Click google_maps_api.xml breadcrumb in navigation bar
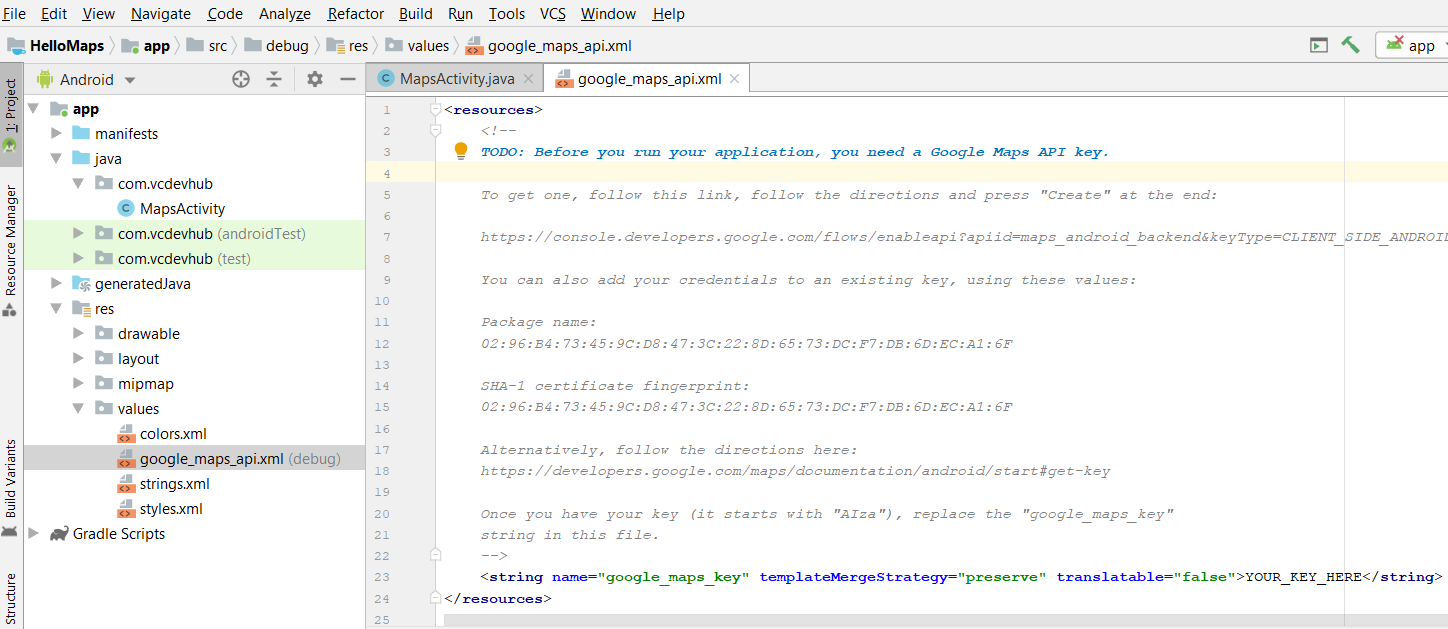This screenshot has width=1448, height=629. [549, 46]
